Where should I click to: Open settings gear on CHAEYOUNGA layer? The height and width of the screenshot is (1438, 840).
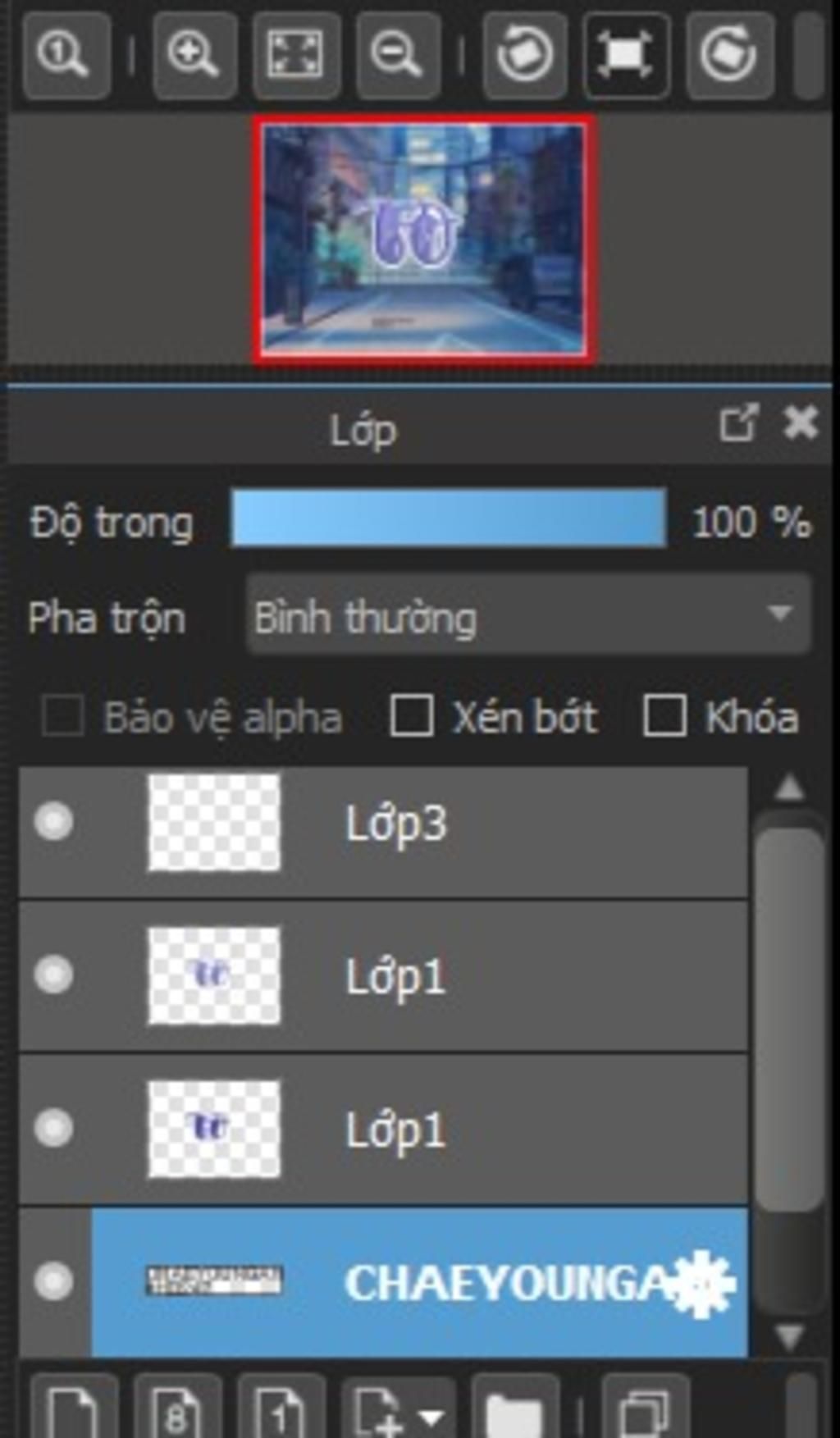coord(701,1283)
